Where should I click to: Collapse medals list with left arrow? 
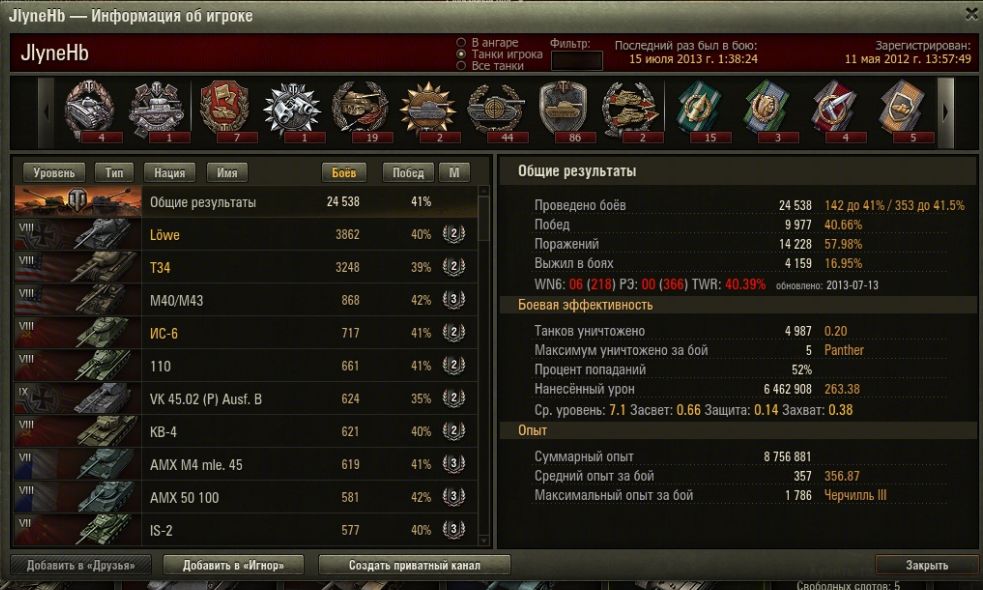coord(46,113)
